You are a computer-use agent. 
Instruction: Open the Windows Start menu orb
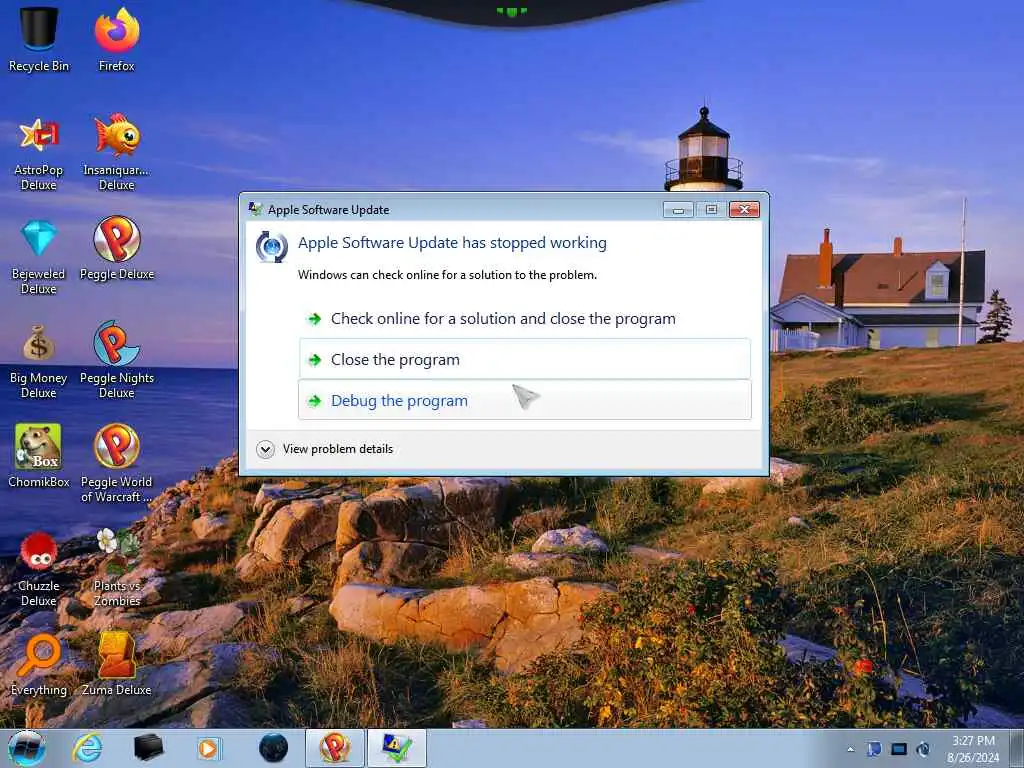point(27,748)
